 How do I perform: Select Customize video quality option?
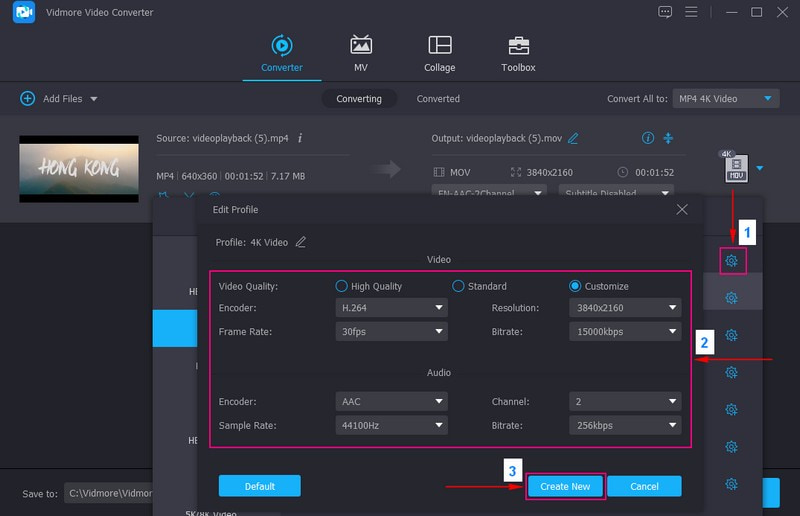(x=575, y=286)
